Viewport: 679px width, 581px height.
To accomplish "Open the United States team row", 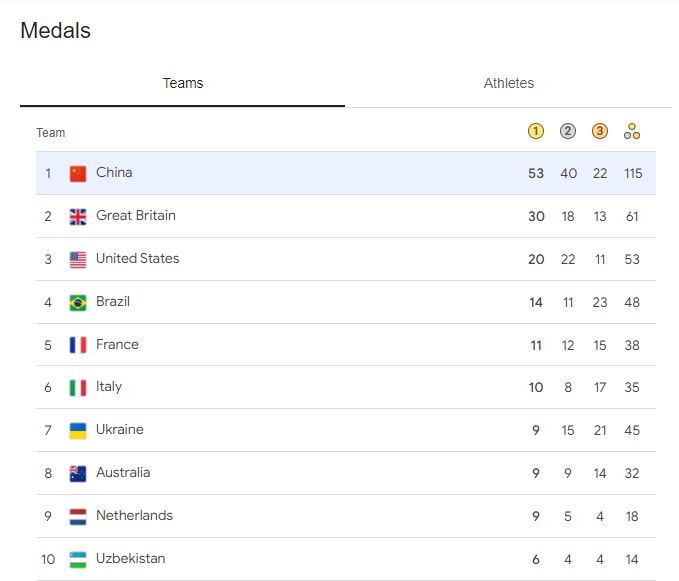I will 138,259.
